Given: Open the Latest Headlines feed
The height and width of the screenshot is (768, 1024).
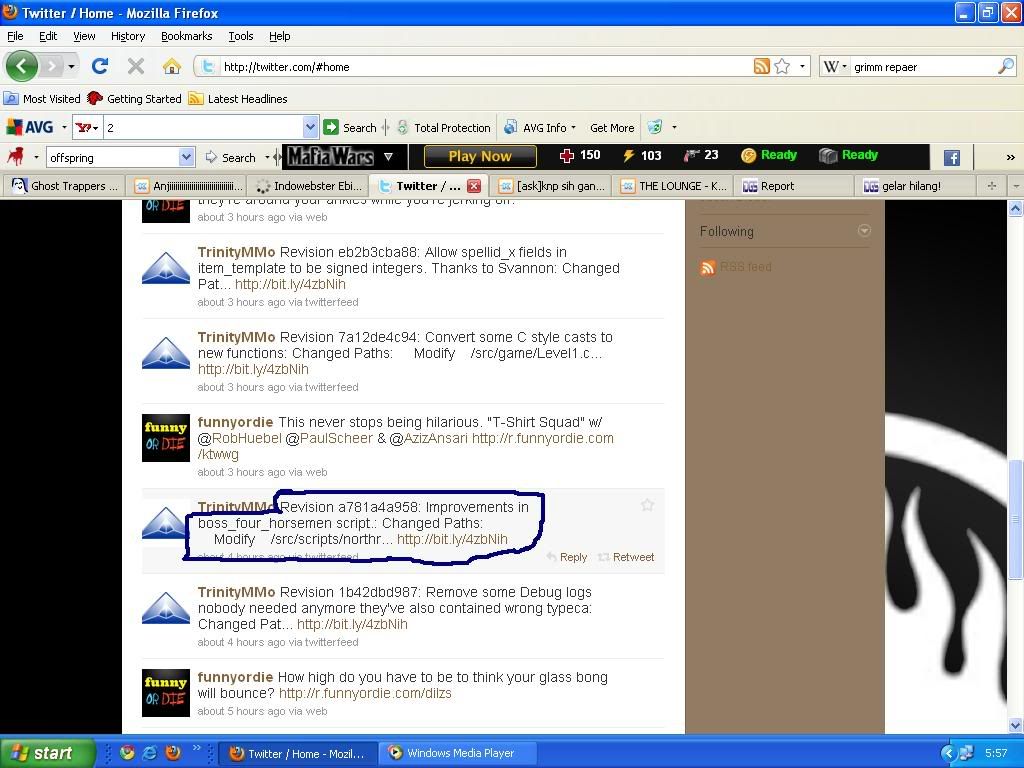Looking at the screenshot, I should point(238,99).
